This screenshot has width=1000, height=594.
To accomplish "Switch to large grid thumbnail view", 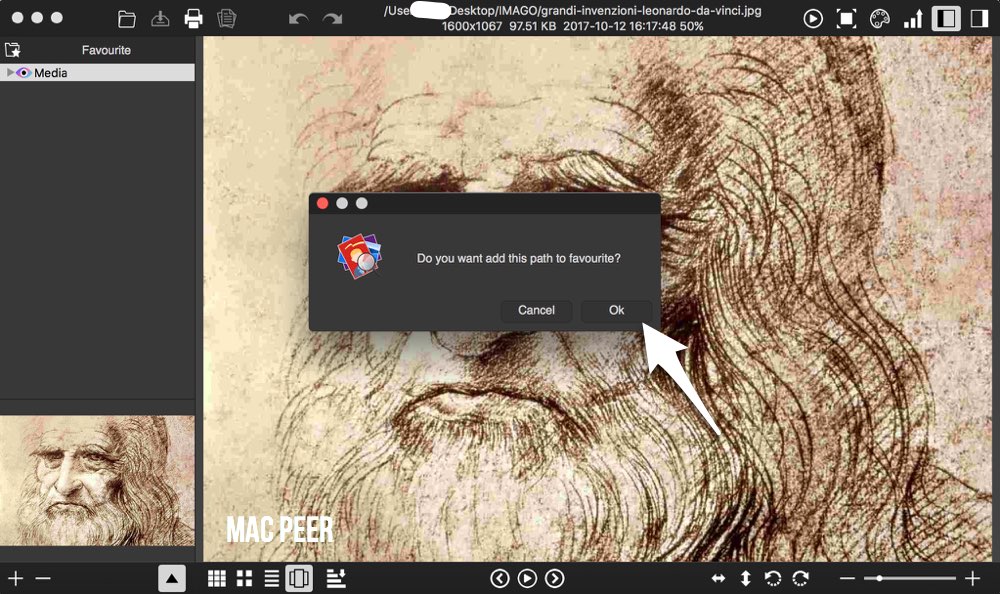I will tap(244, 578).
